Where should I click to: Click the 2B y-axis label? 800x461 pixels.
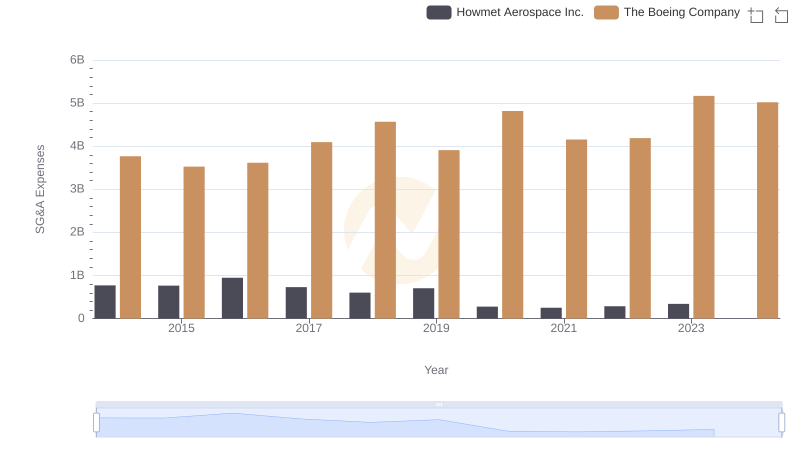tap(77, 232)
